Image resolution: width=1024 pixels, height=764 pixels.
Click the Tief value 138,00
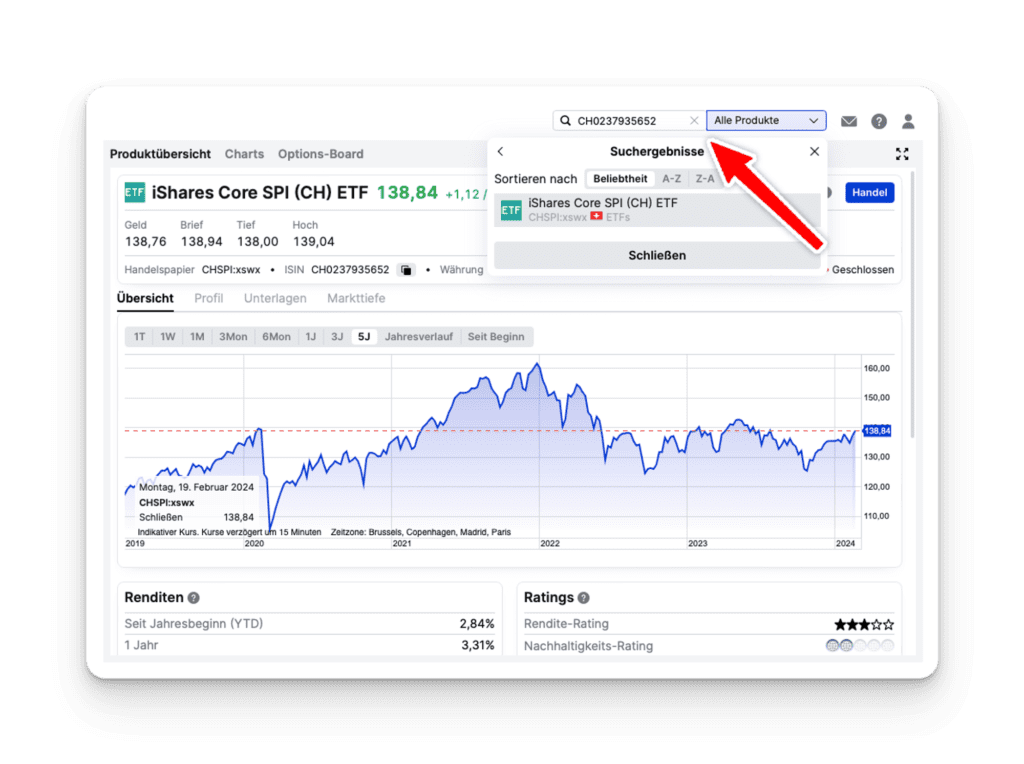[258, 242]
